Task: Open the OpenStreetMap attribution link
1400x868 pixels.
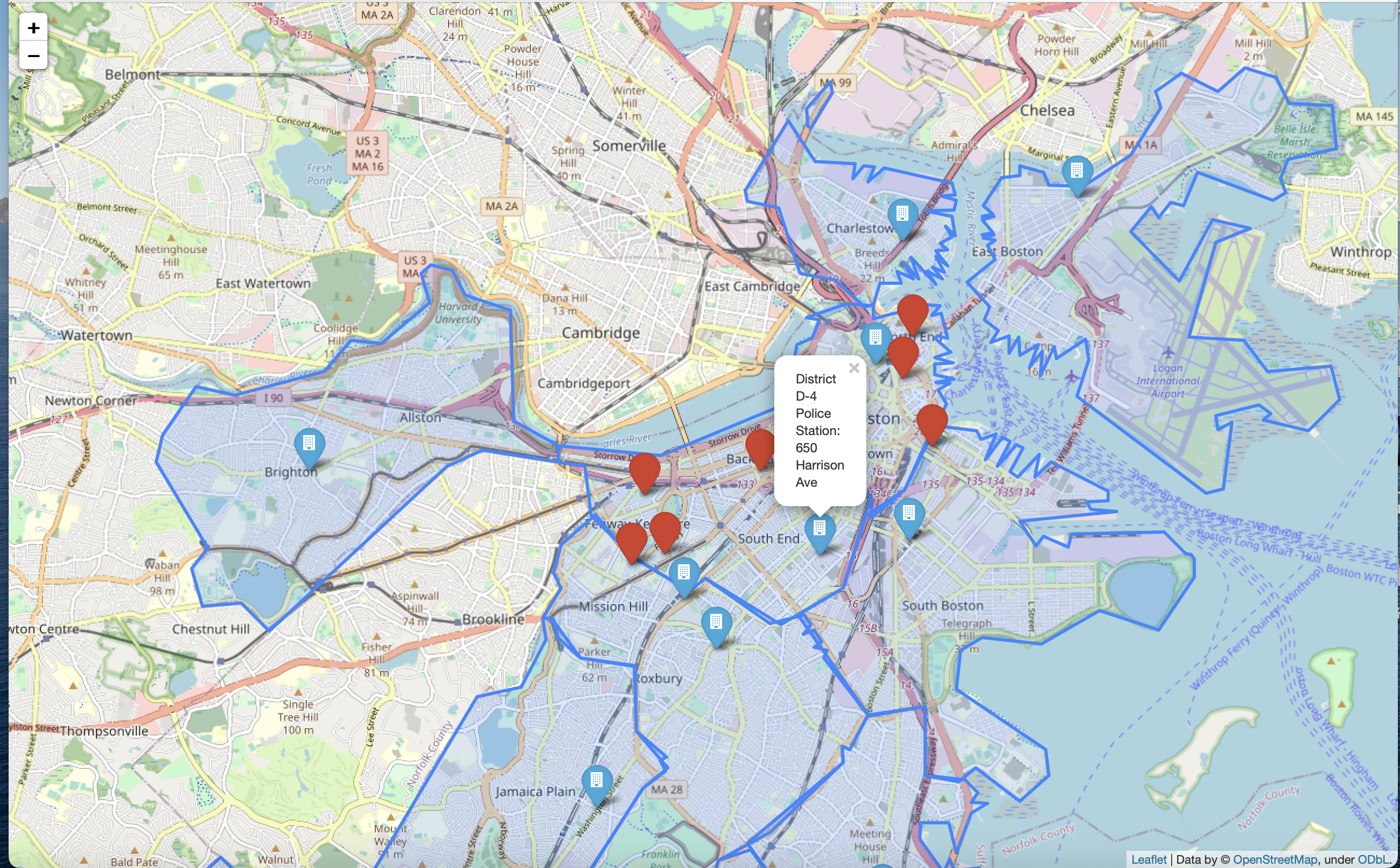Action: pyautogui.click(x=1275, y=859)
